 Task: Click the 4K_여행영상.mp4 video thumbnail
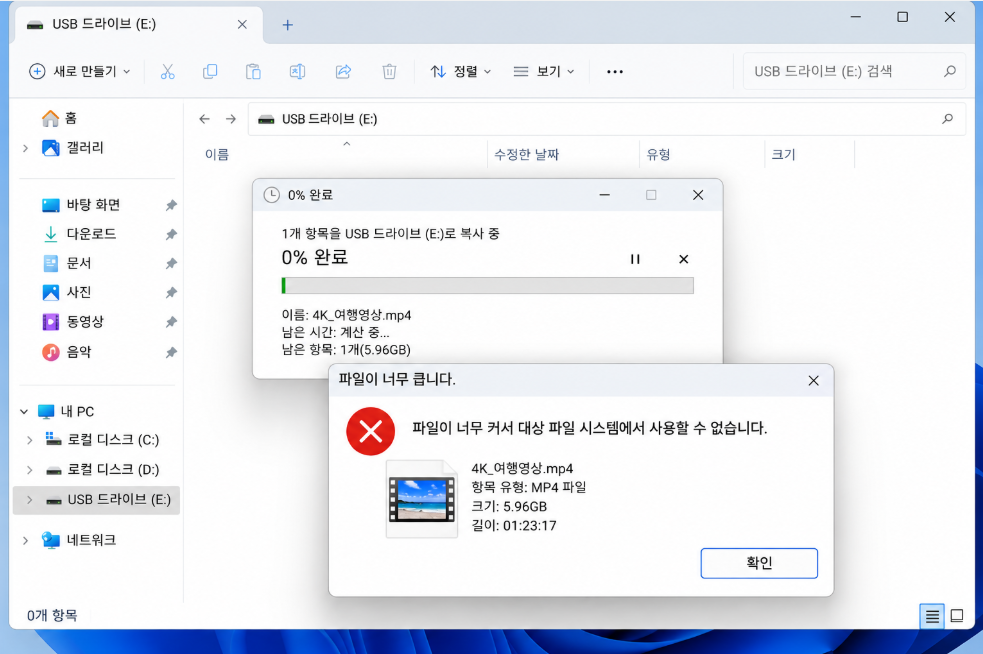(422, 499)
